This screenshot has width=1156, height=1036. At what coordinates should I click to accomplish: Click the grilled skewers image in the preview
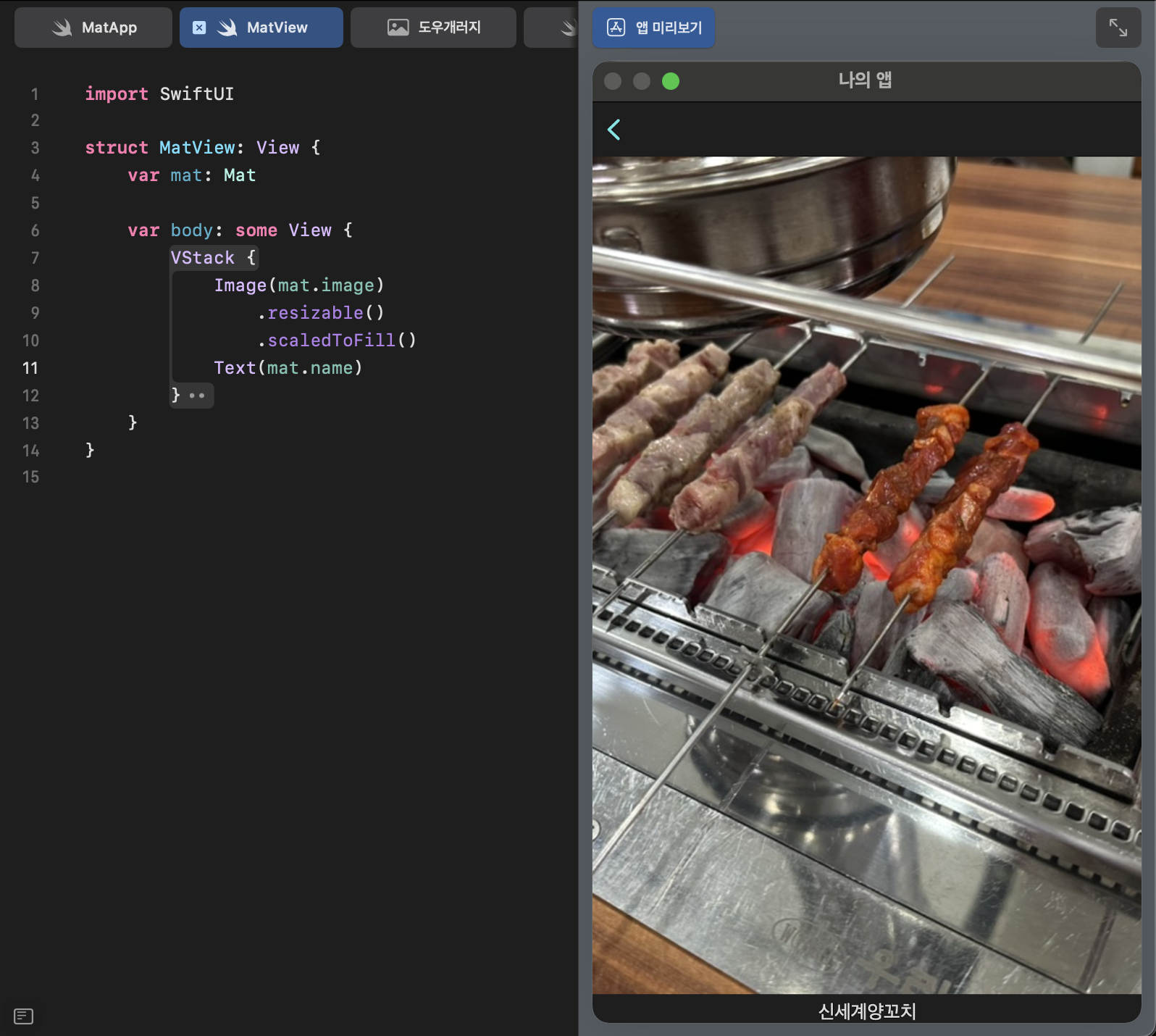click(x=867, y=575)
